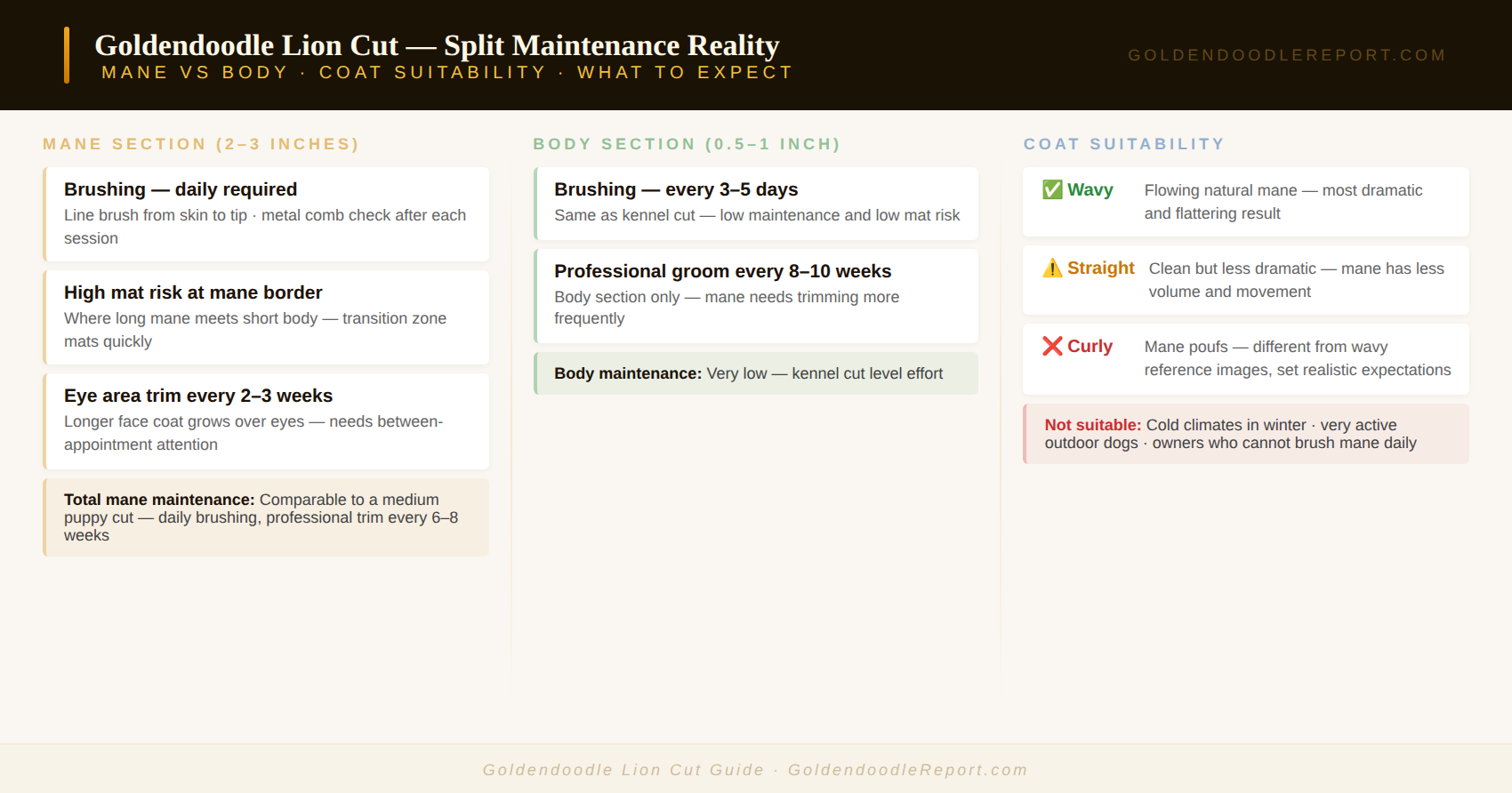Select "Brushing — daily required" card title

[x=181, y=189]
